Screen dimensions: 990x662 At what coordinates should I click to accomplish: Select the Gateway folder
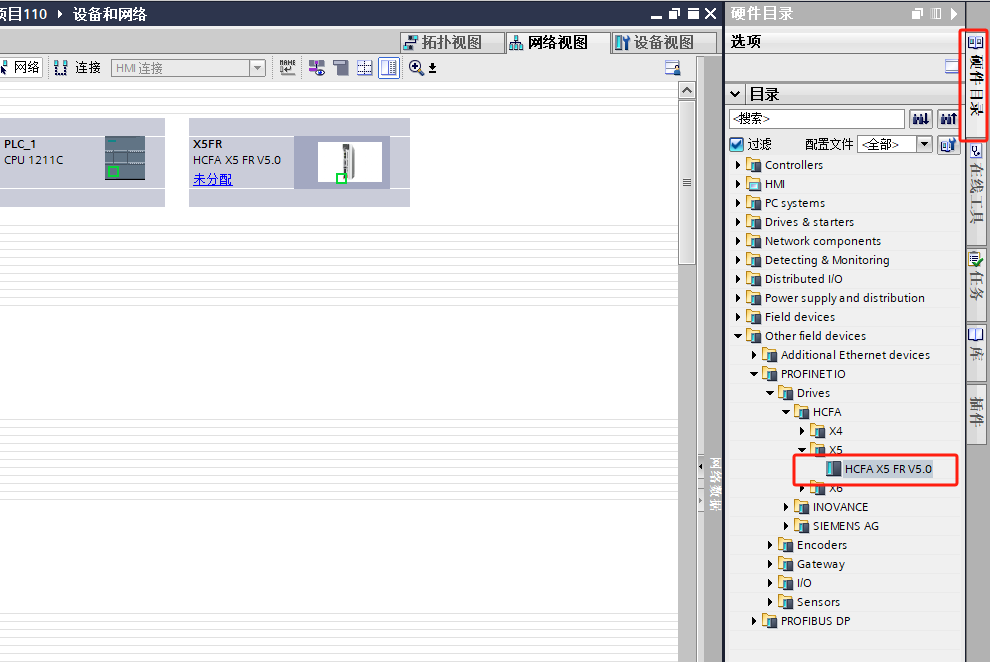821,564
